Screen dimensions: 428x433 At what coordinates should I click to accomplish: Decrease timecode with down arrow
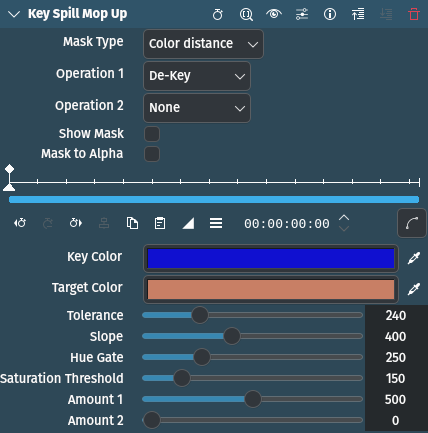[x=344, y=229]
